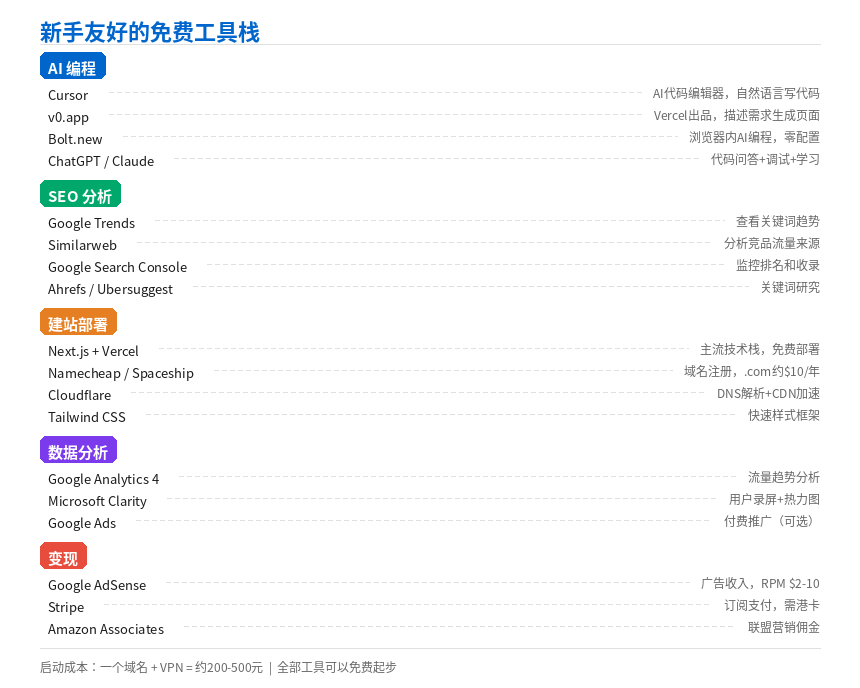Click description Vercel出品，描述需求生成页面

point(737,116)
